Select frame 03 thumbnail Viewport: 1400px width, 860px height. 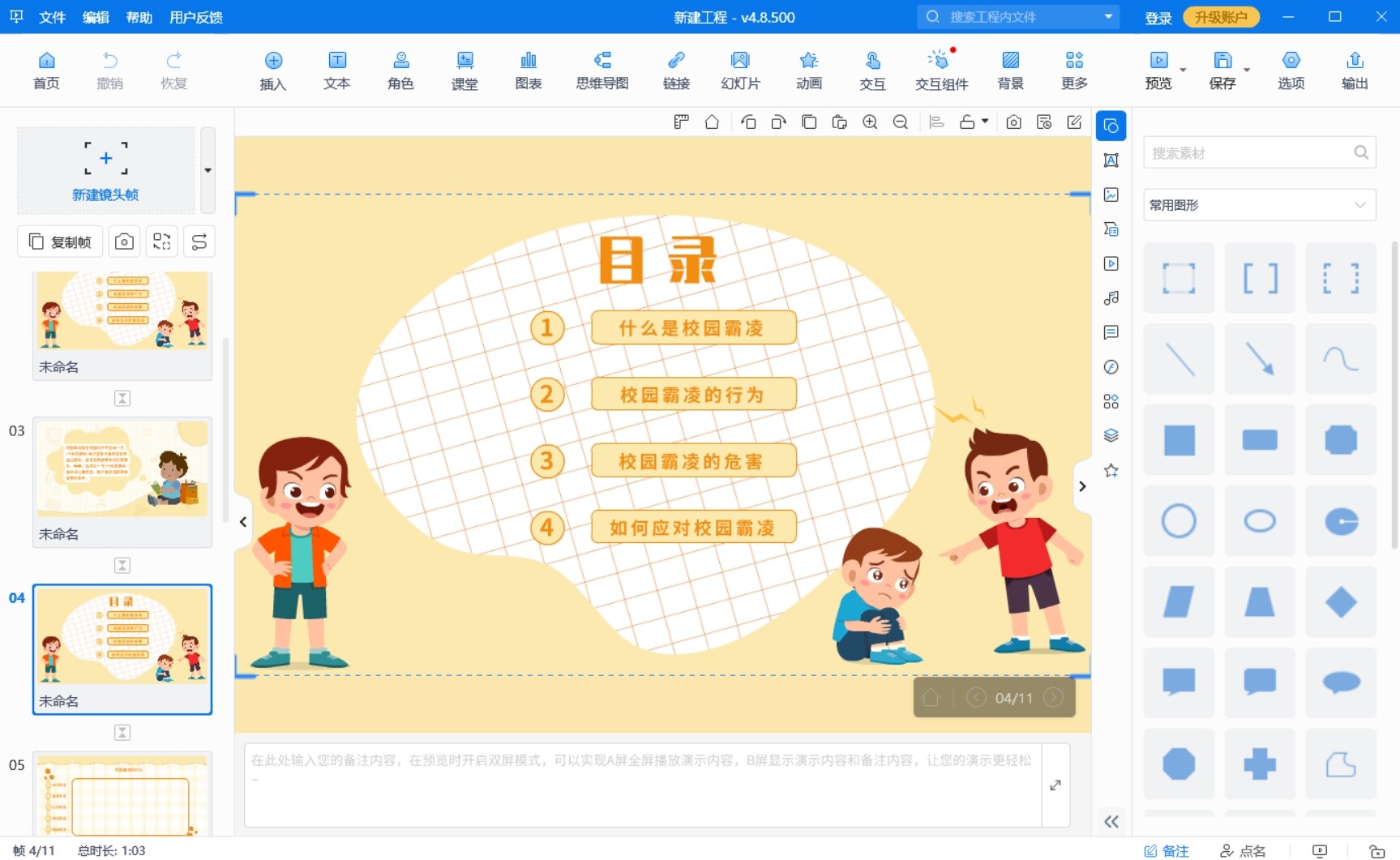122,482
